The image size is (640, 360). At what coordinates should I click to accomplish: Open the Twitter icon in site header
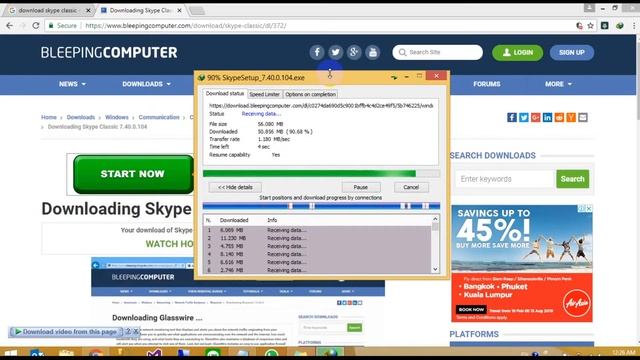tap(336, 52)
